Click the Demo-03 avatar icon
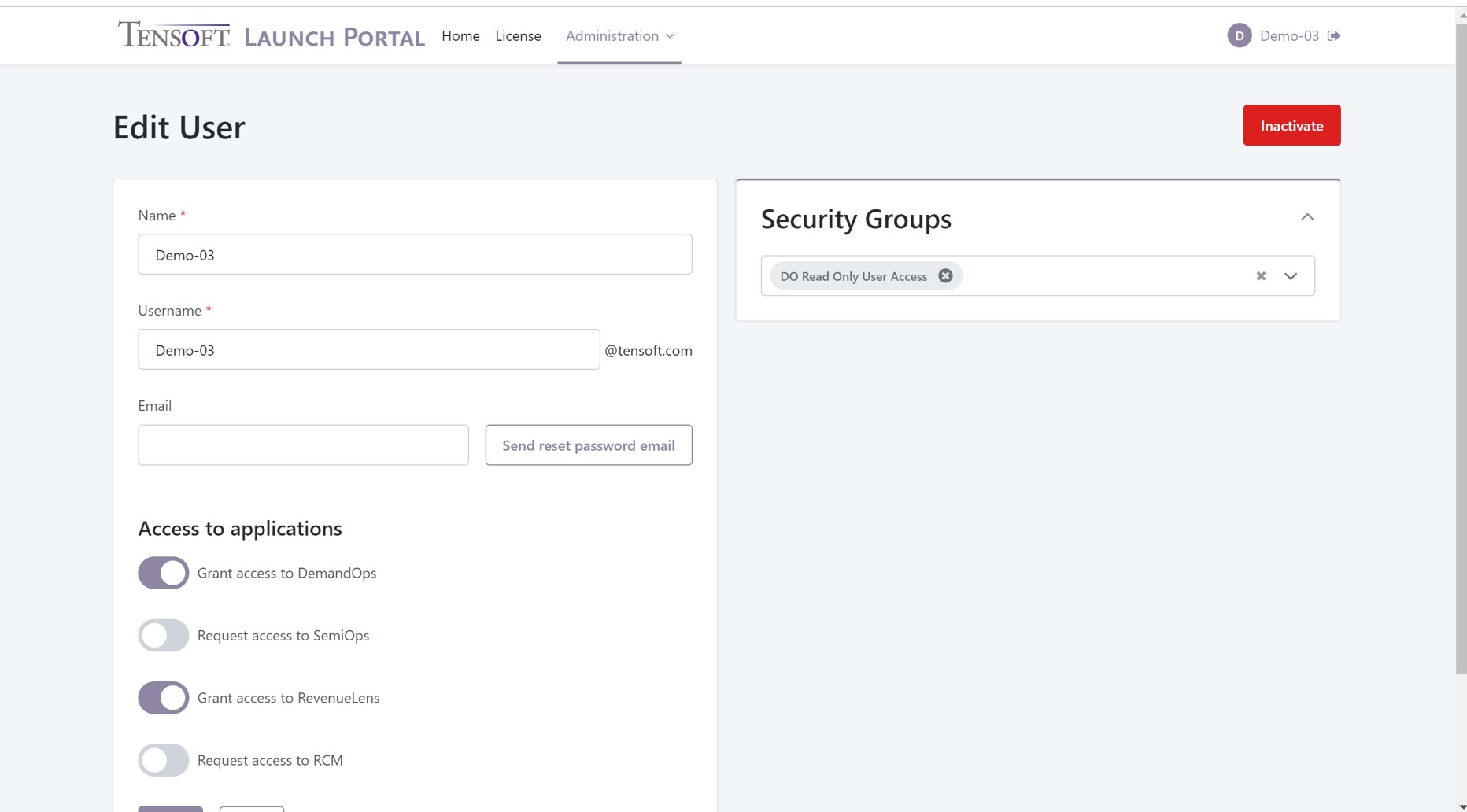The width and height of the screenshot is (1467, 812). pyautogui.click(x=1238, y=35)
